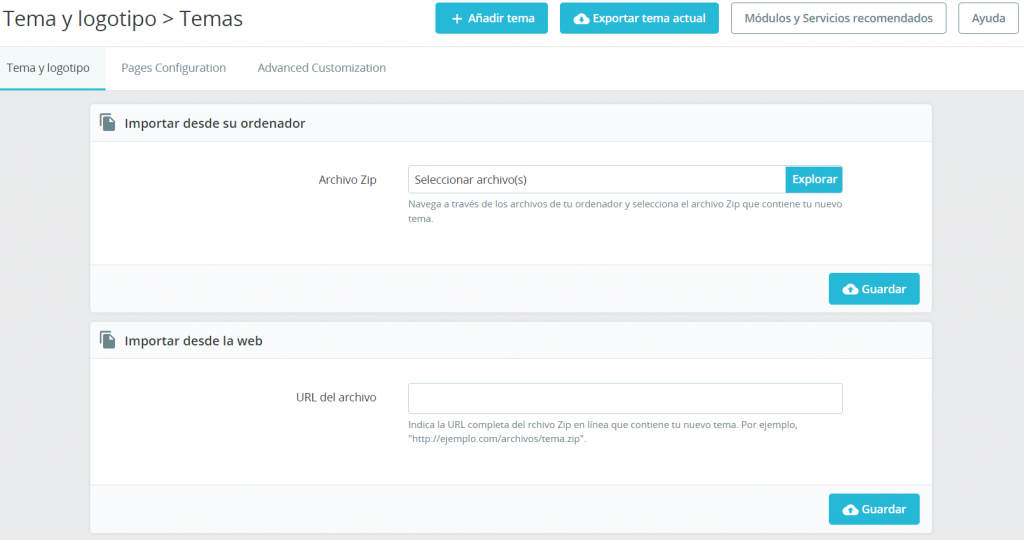
Task: Click the cloud icon on the web import Guardar button
Action: pyautogui.click(x=850, y=509)
